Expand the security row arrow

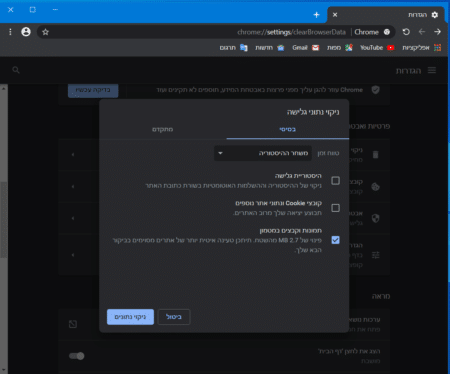(x=73, y=218)
